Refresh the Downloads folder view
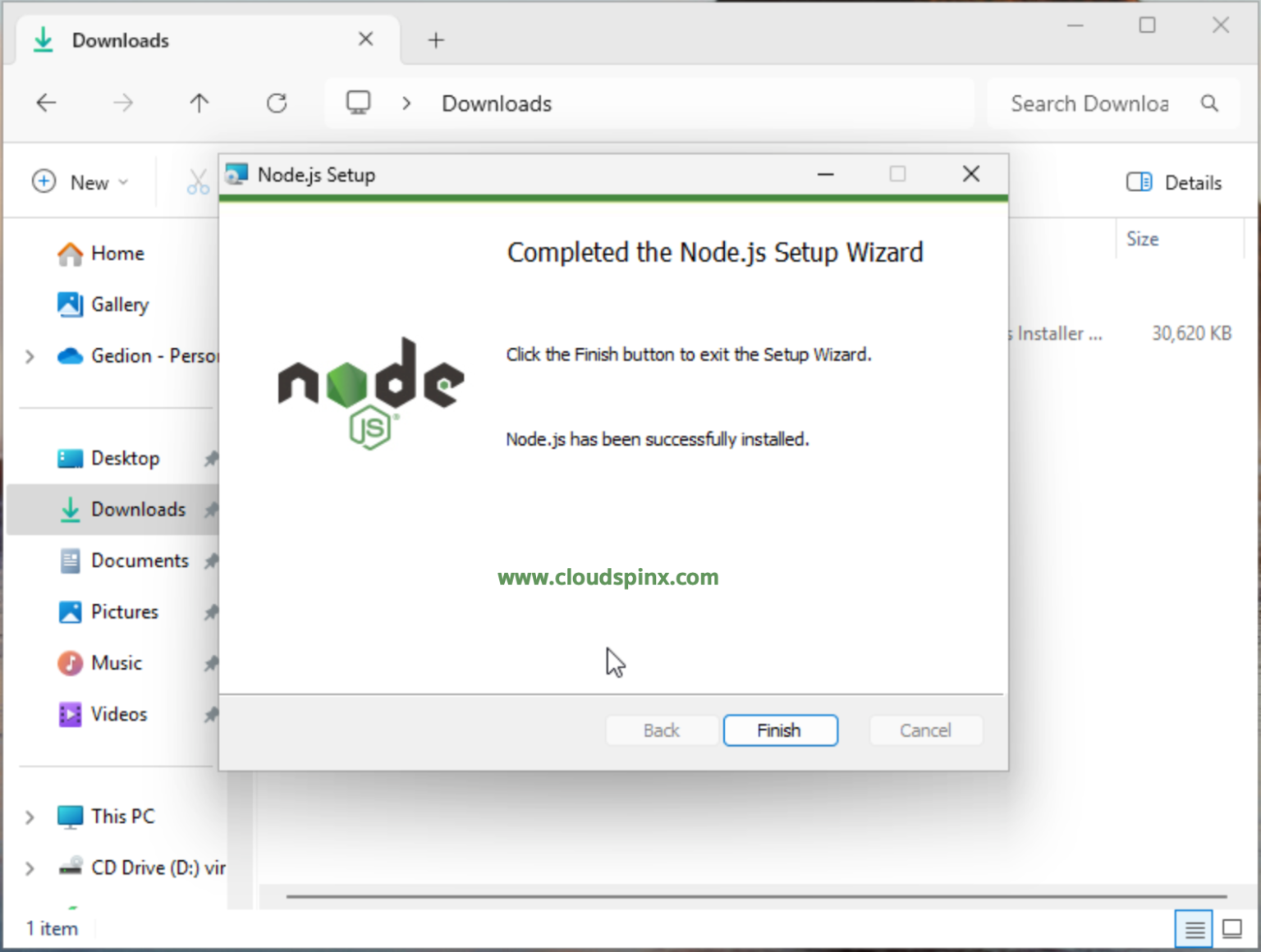Image resolution: width=1261 pixels, height=952 pixels. click(277, 103)
